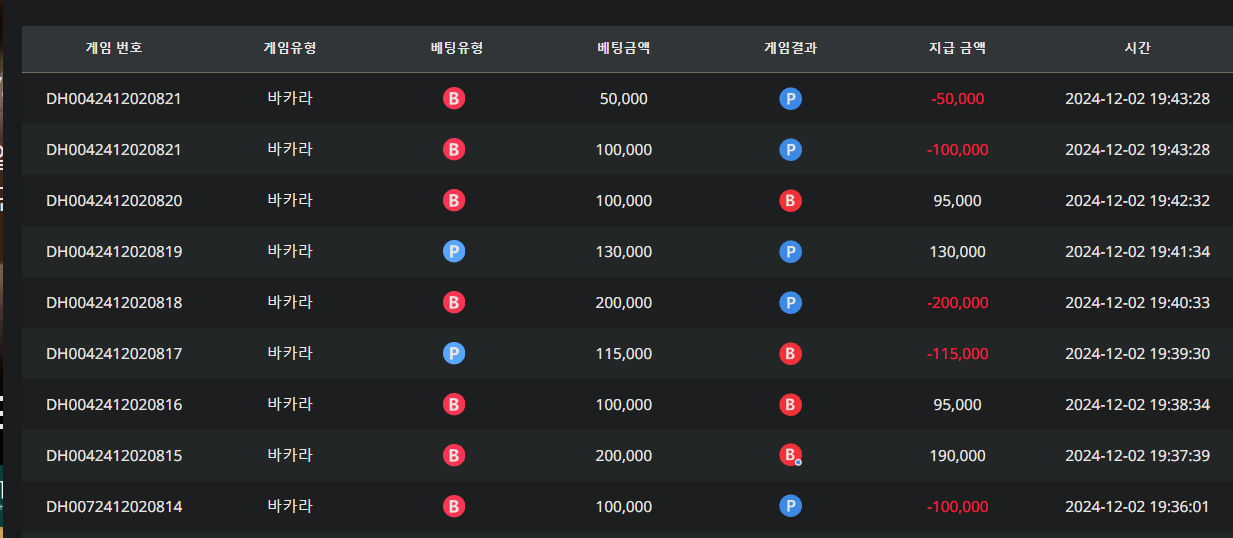Click the 게임결과 column header
Viewport: 1233px width, 538px height.
point(790,48)
